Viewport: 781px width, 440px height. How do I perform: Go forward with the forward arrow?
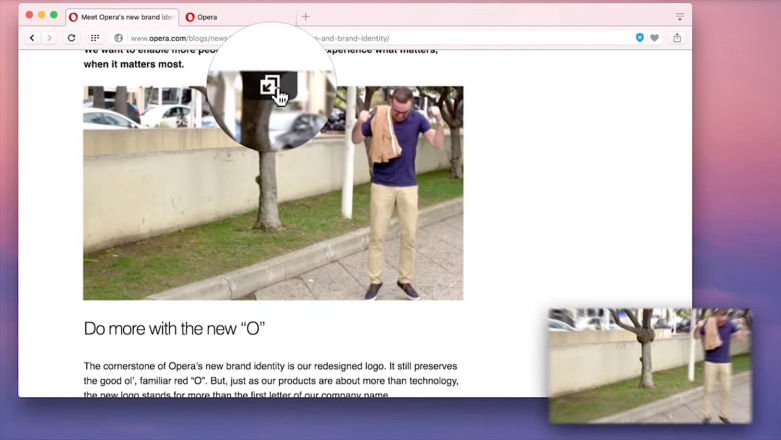click(x=49, y=38)
